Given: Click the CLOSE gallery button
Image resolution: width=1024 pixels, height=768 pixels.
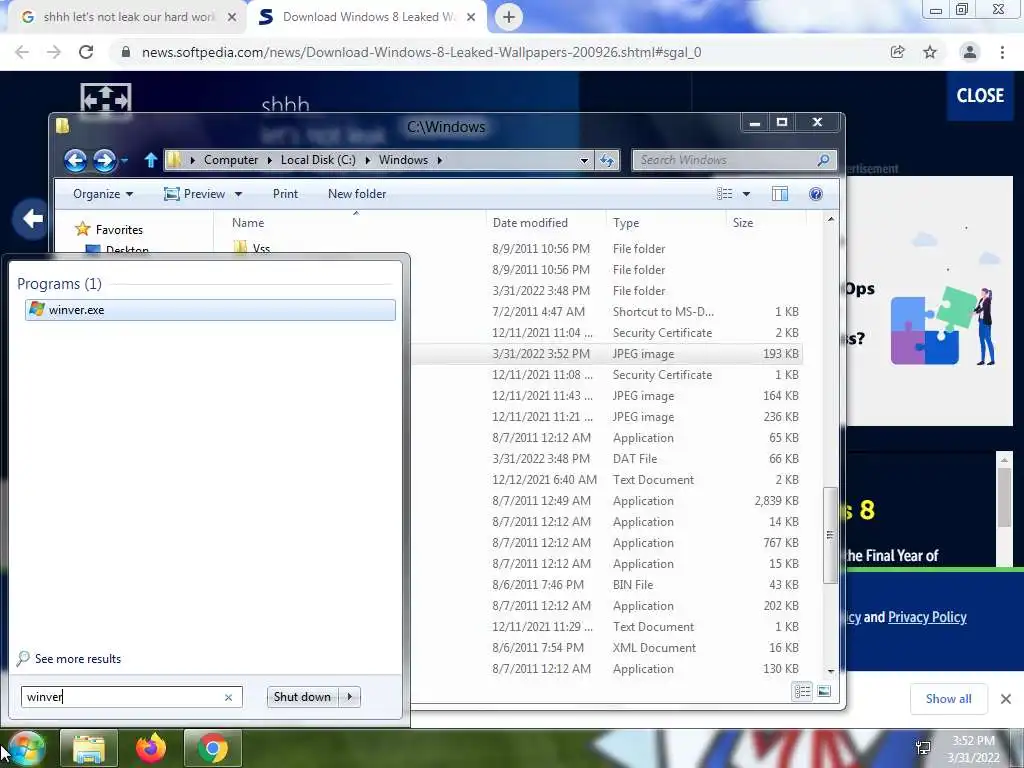Looking at the screenshot, I should pos(980,95).
